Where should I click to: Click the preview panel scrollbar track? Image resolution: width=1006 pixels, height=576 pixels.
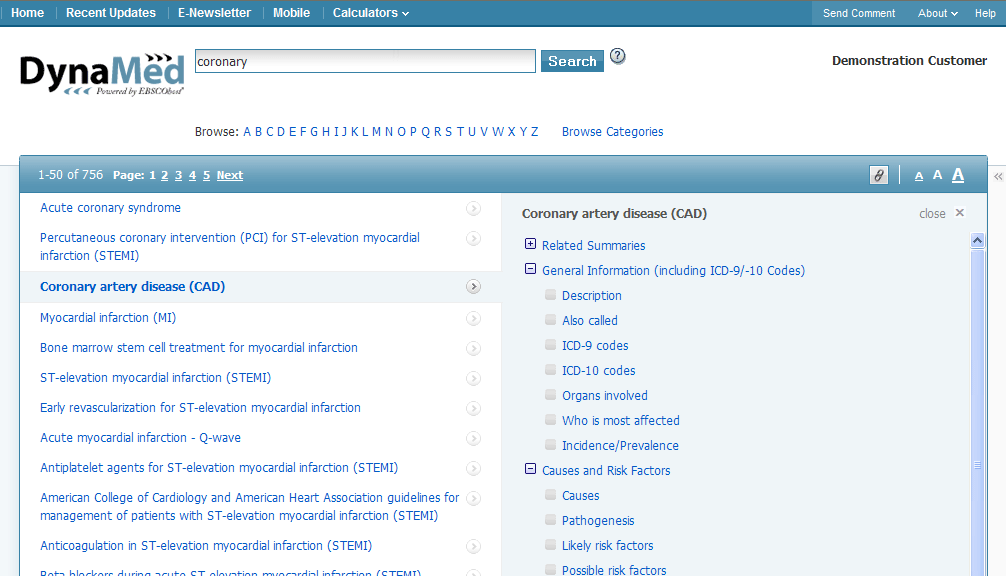pyautogui.click(x=977, y=412)
